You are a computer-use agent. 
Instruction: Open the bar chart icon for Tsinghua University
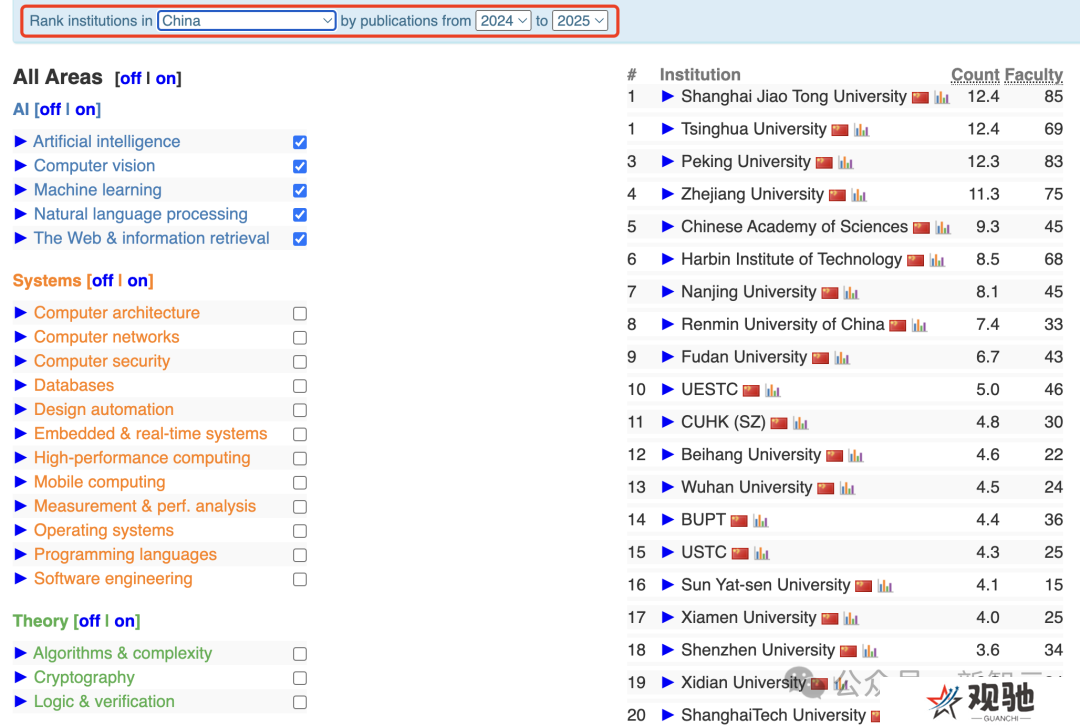pyautogui.click(x=861, y=130)
